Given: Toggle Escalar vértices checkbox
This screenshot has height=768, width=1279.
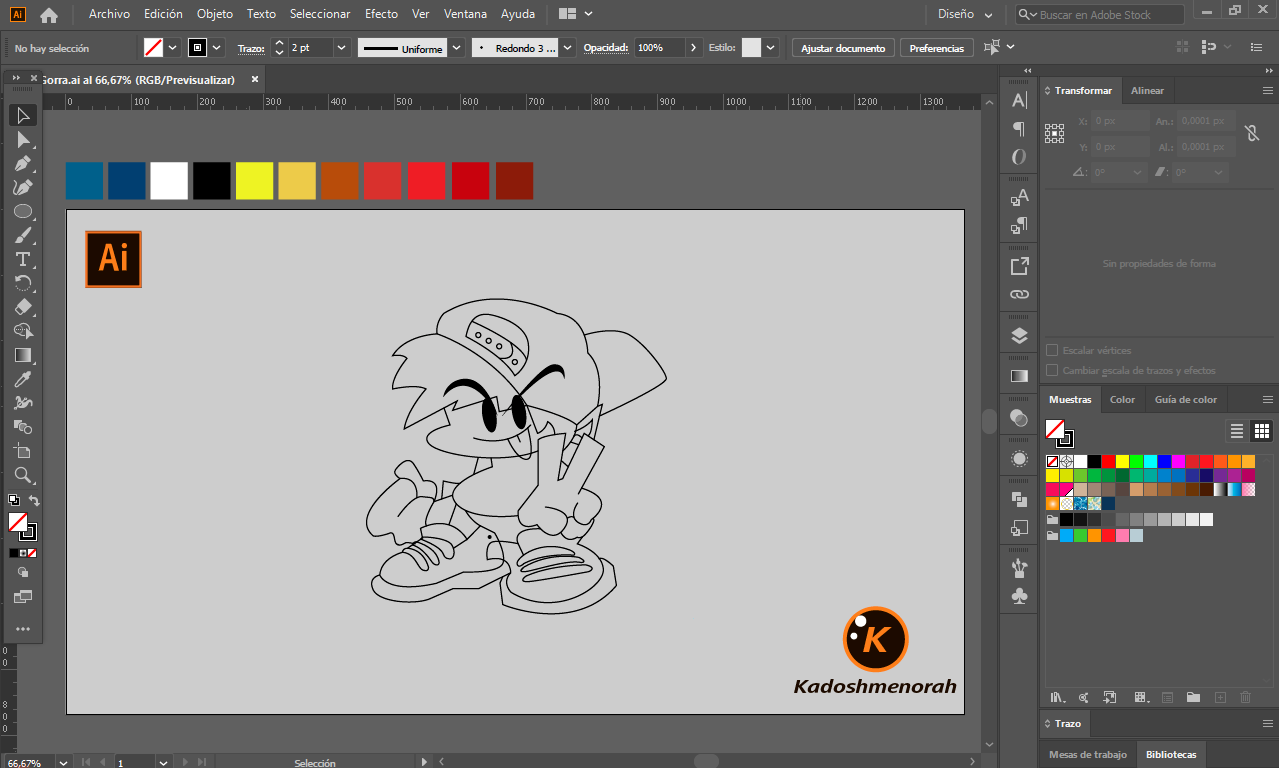Looking at the screenshot, I should pyautogui.click(x=1052, y=350).
